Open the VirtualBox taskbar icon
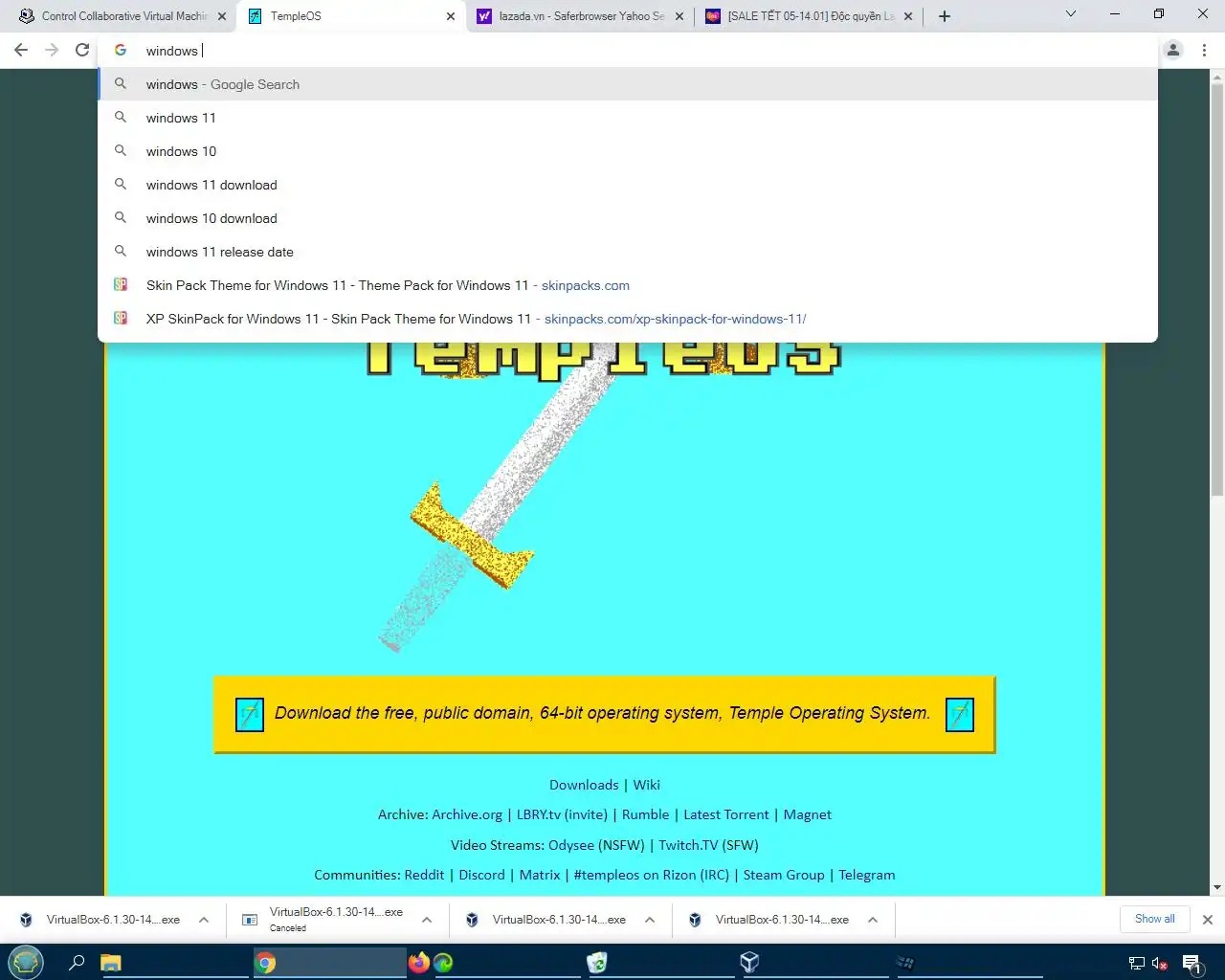 click(750, 963)
